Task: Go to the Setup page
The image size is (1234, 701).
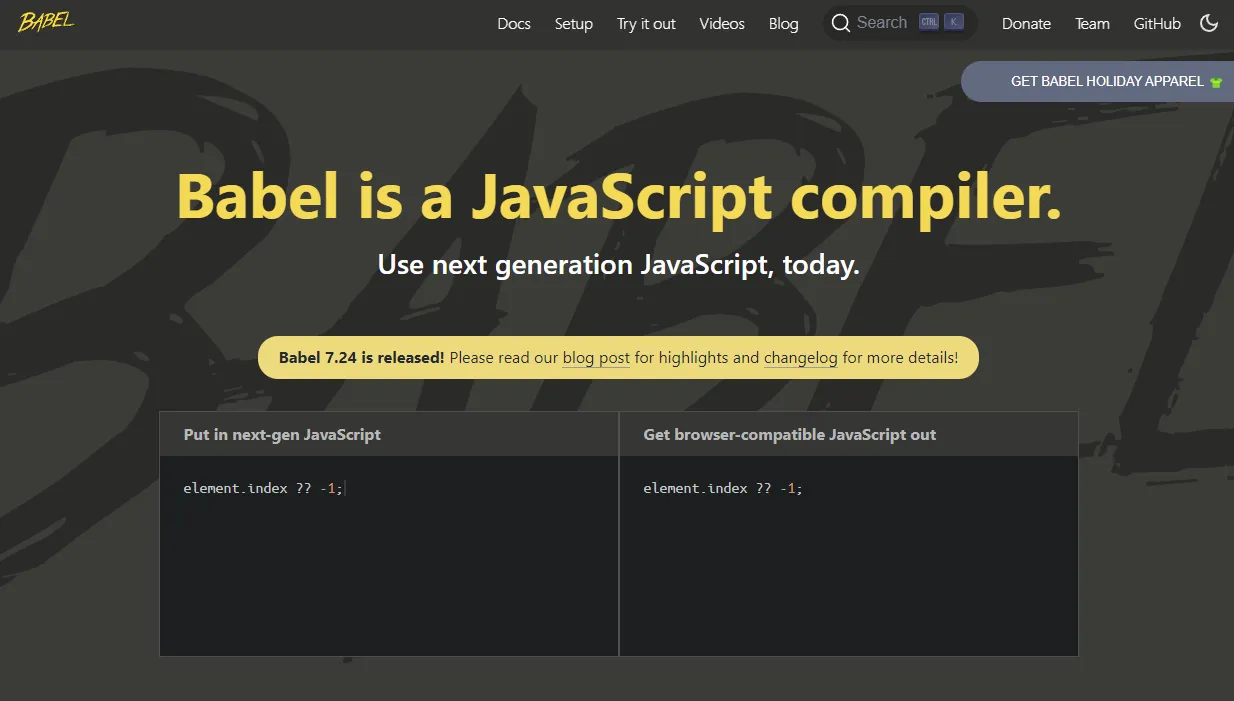Action: coord(574,24)
